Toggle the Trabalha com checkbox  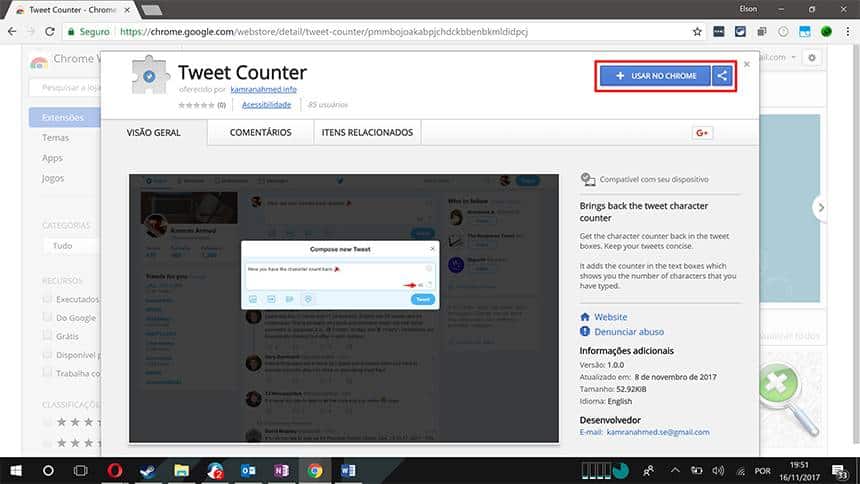pyautogui.click(x=47, y=373)
